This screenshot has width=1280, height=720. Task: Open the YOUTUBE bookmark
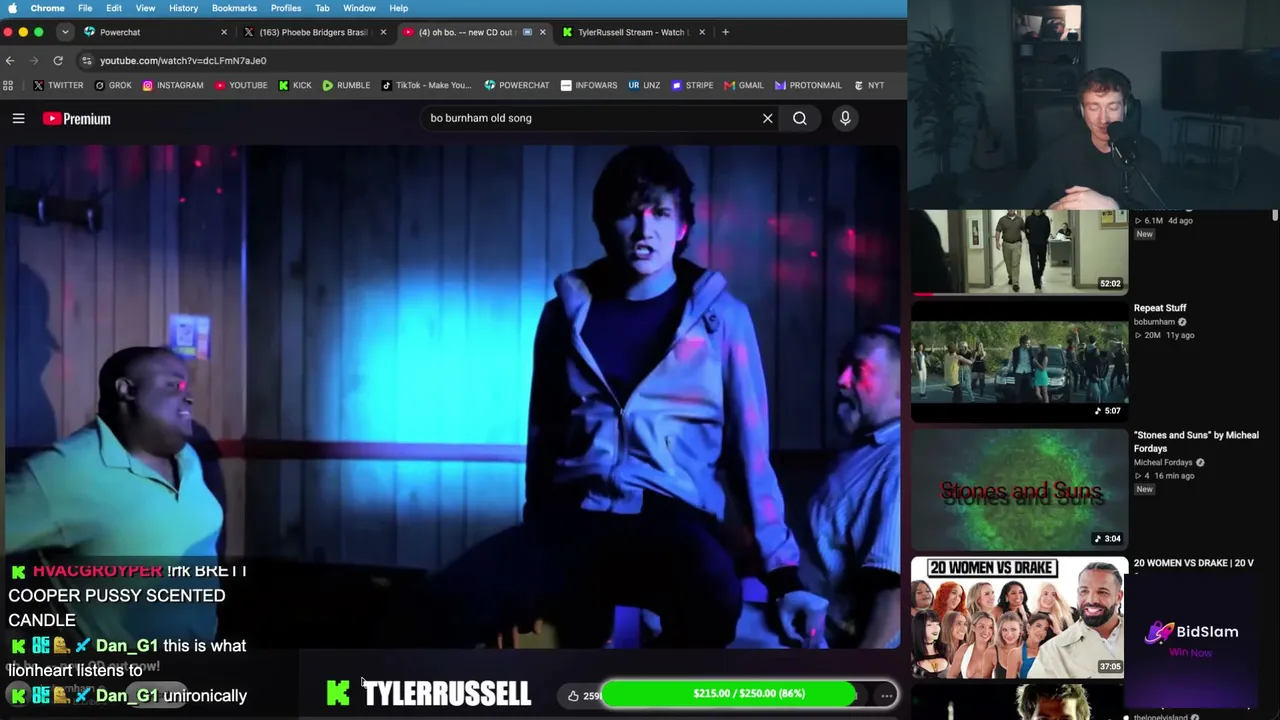(241, 85)
